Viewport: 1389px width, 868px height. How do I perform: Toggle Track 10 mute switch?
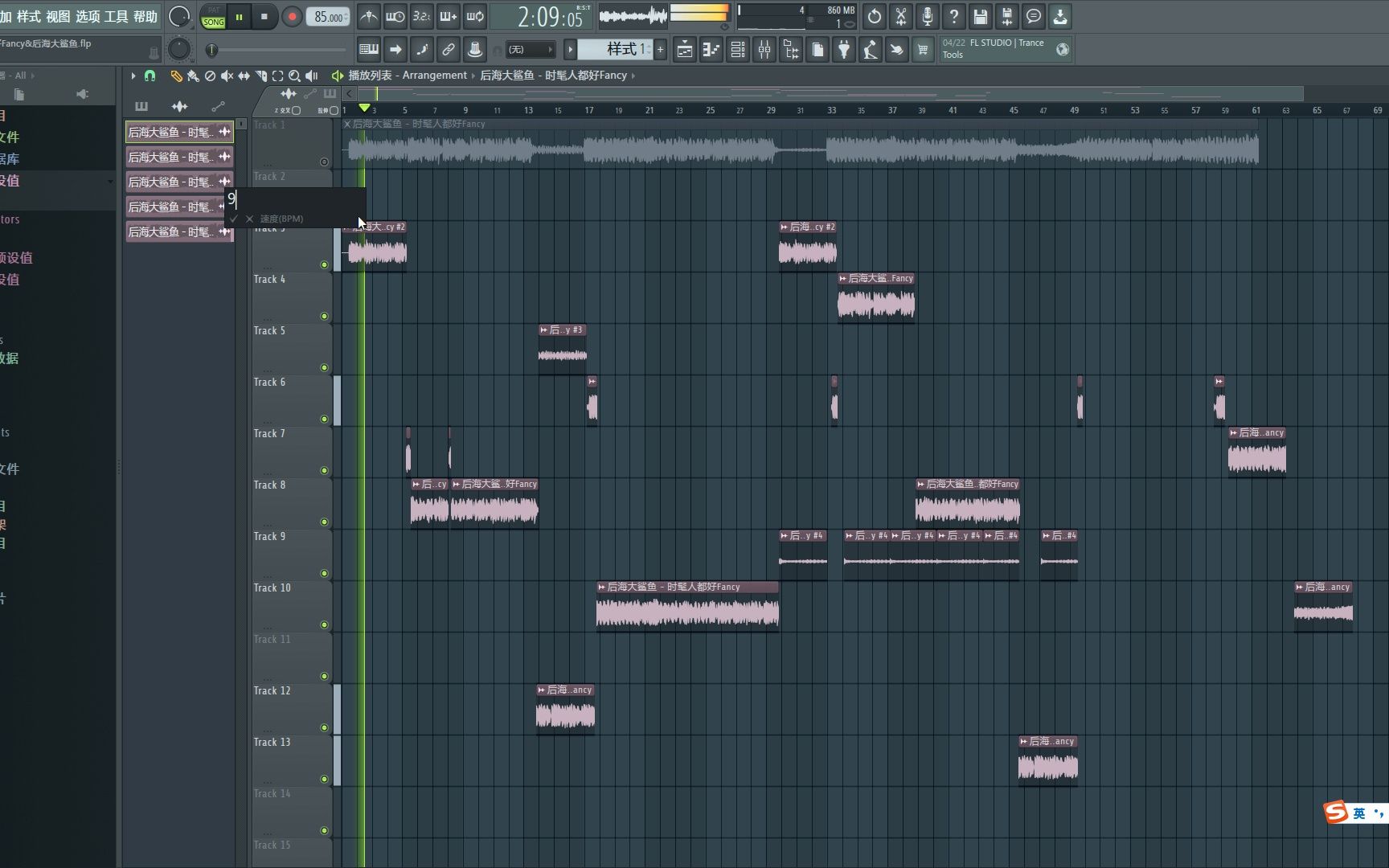click(325, 624)
